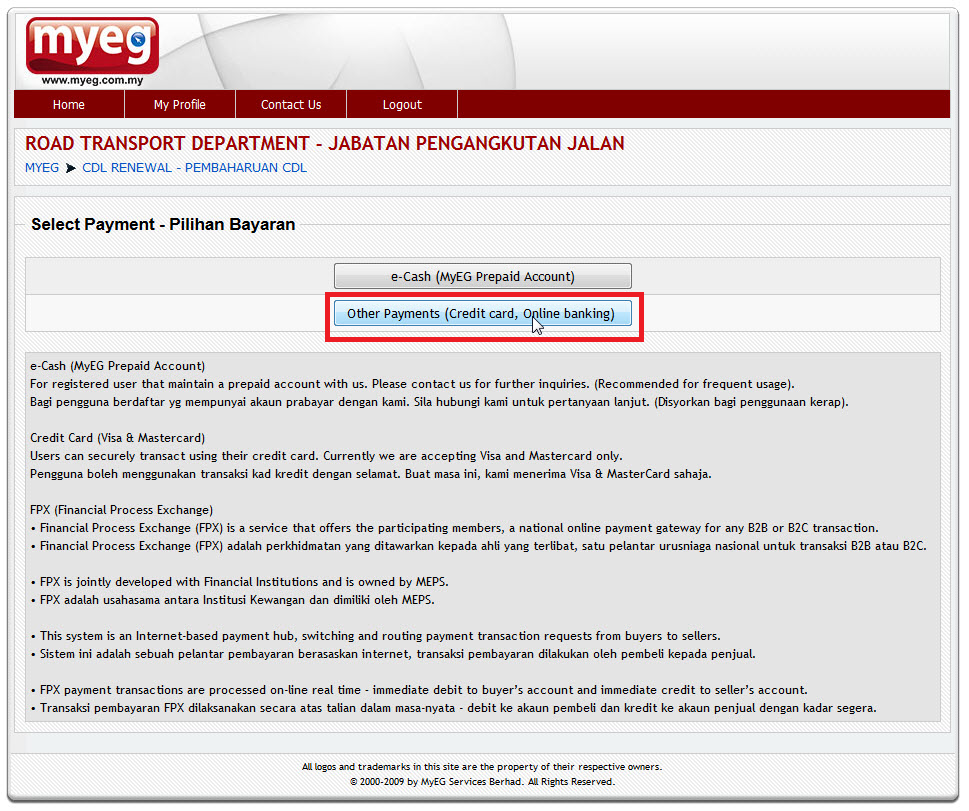
Task: Log out using the Logout menu item
Action: click(402, 104)
